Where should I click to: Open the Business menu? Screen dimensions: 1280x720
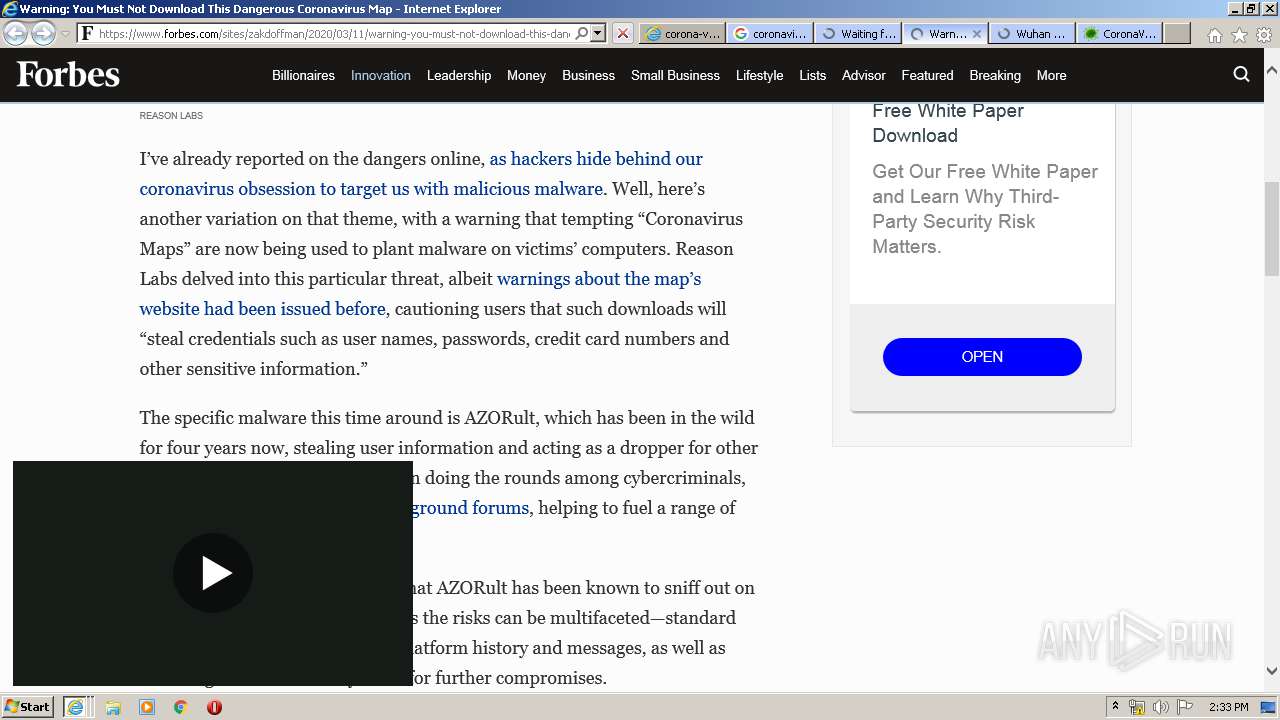coord(588,75)
